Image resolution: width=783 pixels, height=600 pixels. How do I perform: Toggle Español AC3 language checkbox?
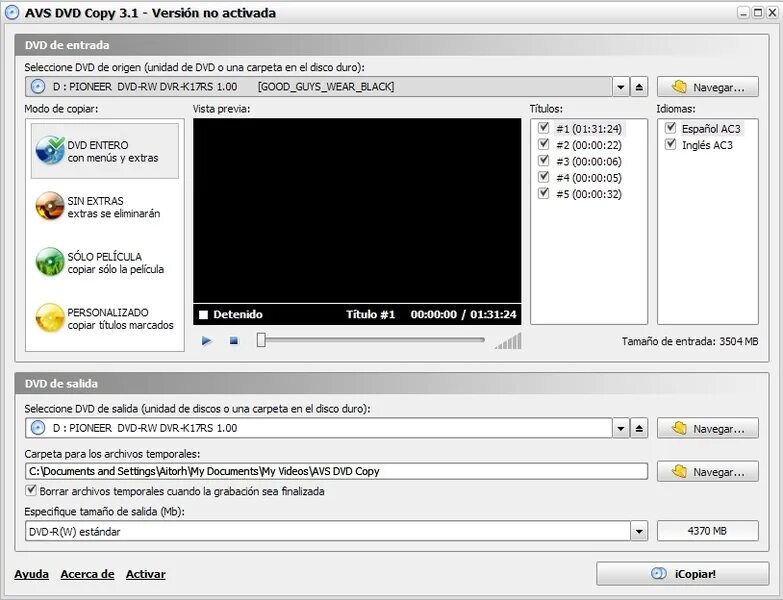coord(671,128)
